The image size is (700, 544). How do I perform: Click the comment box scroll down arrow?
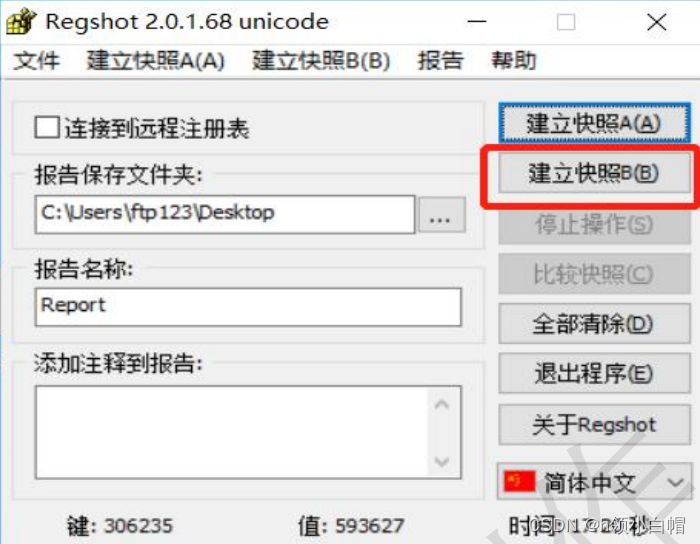coord(442,461)
